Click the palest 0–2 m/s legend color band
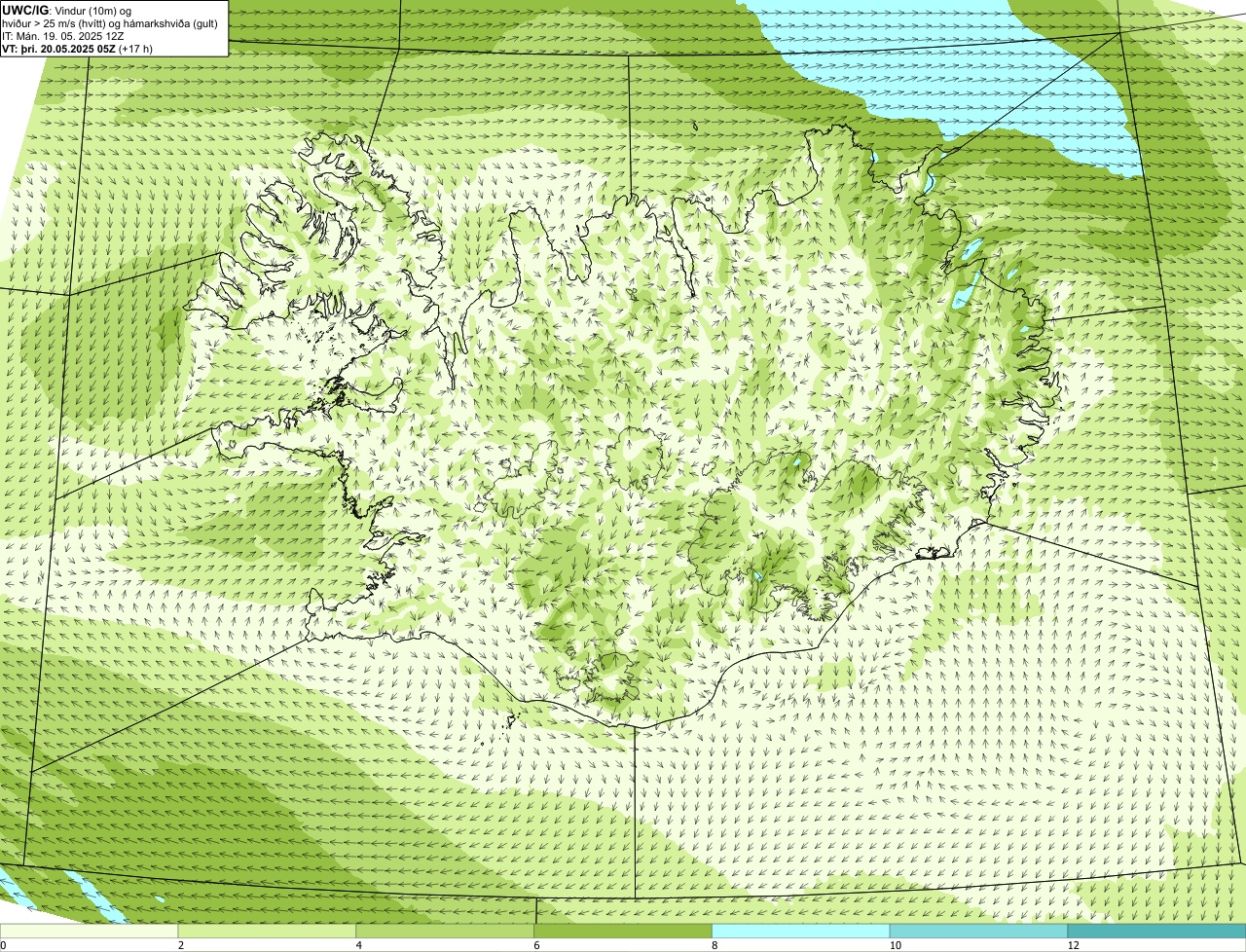1246x952 pixels. [x=90, y=932]
